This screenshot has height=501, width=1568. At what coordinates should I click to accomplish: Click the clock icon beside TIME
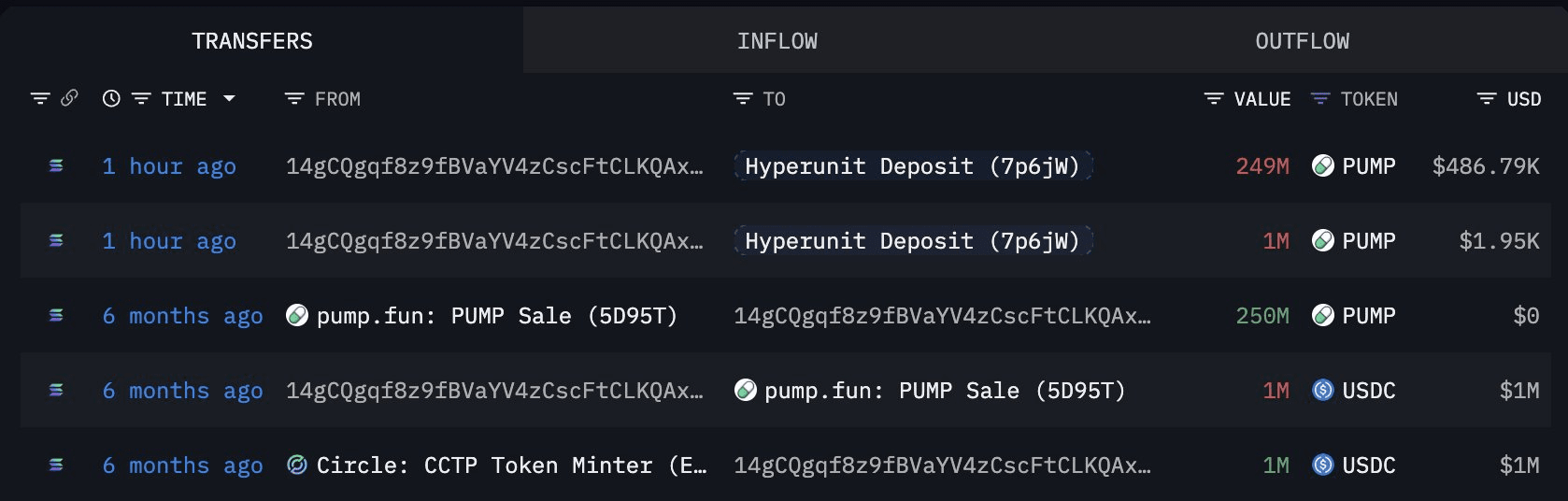111,98
